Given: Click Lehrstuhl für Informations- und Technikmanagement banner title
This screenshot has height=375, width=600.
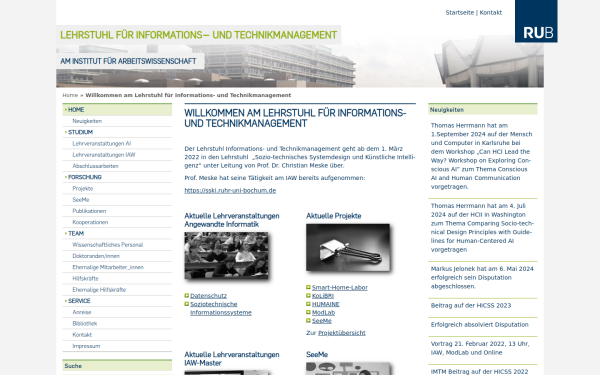Looking at the screenshot, I should point(199,35).
